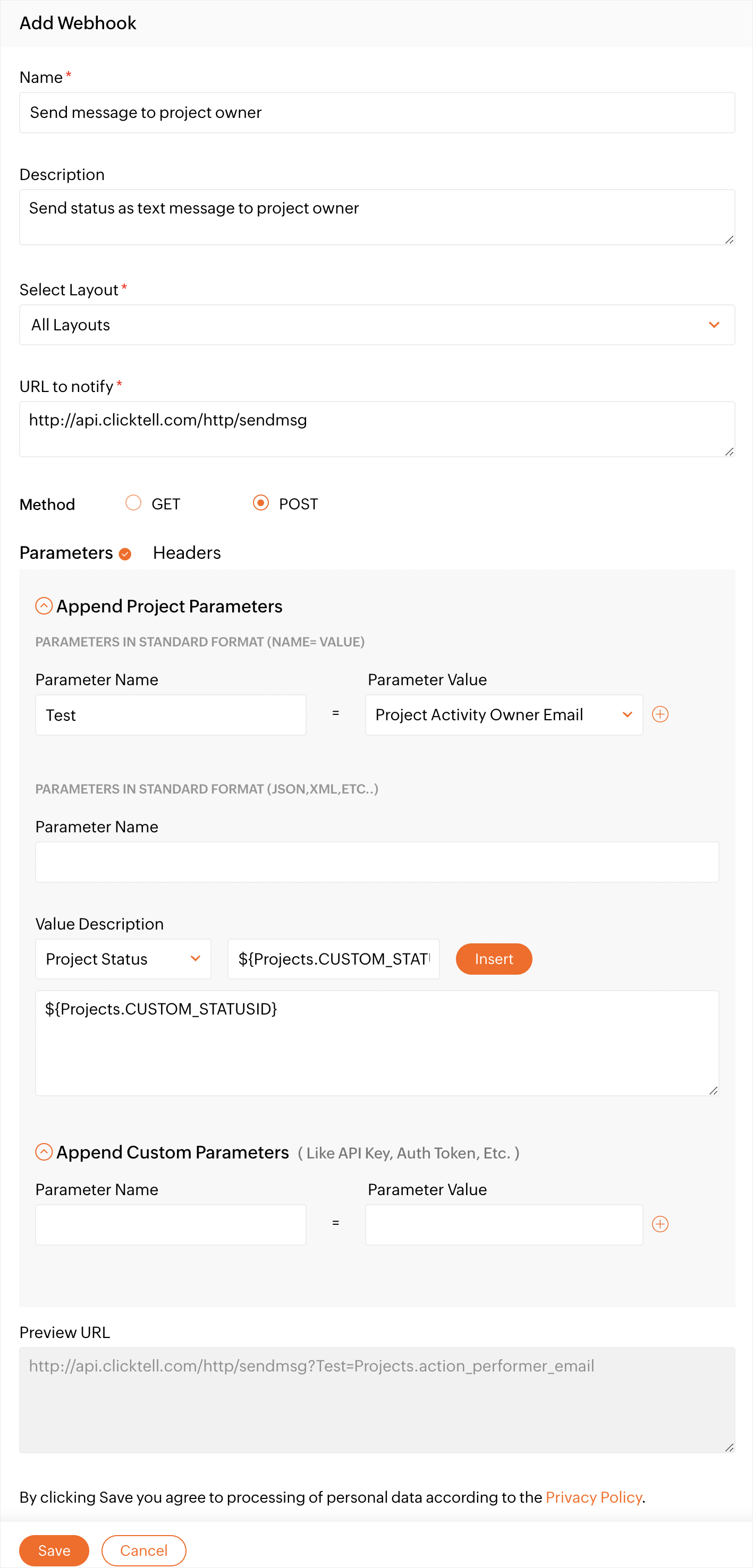Open the Project Status dropdown
The width and height of the screenshot is (753, 1568).
click(123, 959)
